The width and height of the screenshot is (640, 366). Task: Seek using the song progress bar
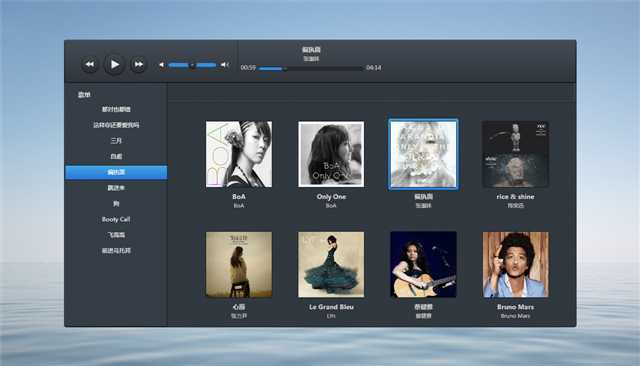[x=311, y=69]
